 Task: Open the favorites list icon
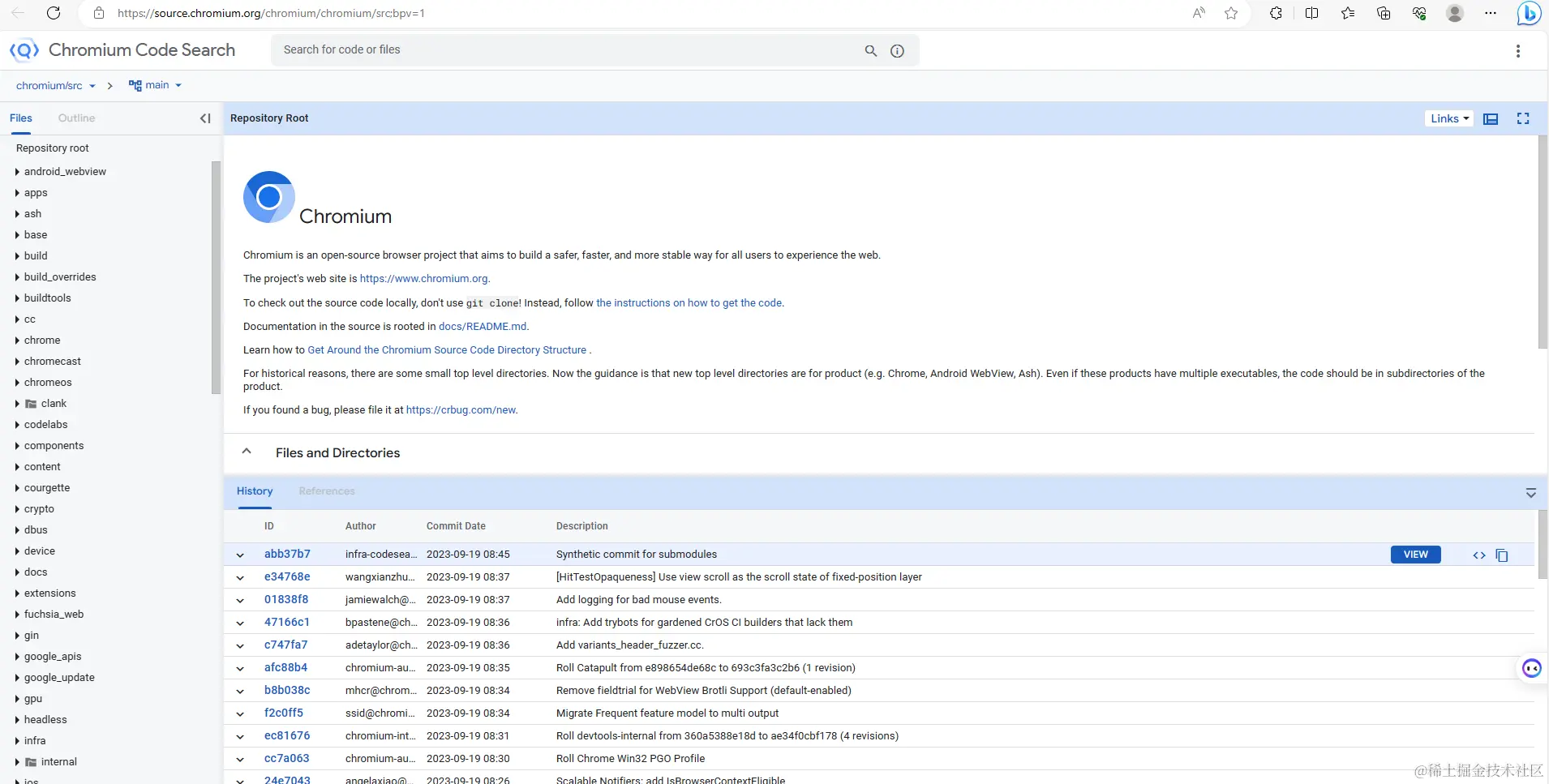coord(1348,13)
